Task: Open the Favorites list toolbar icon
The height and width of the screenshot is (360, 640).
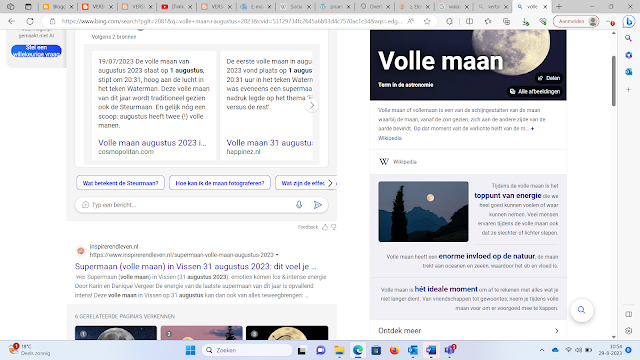Action: click(488, 21)
